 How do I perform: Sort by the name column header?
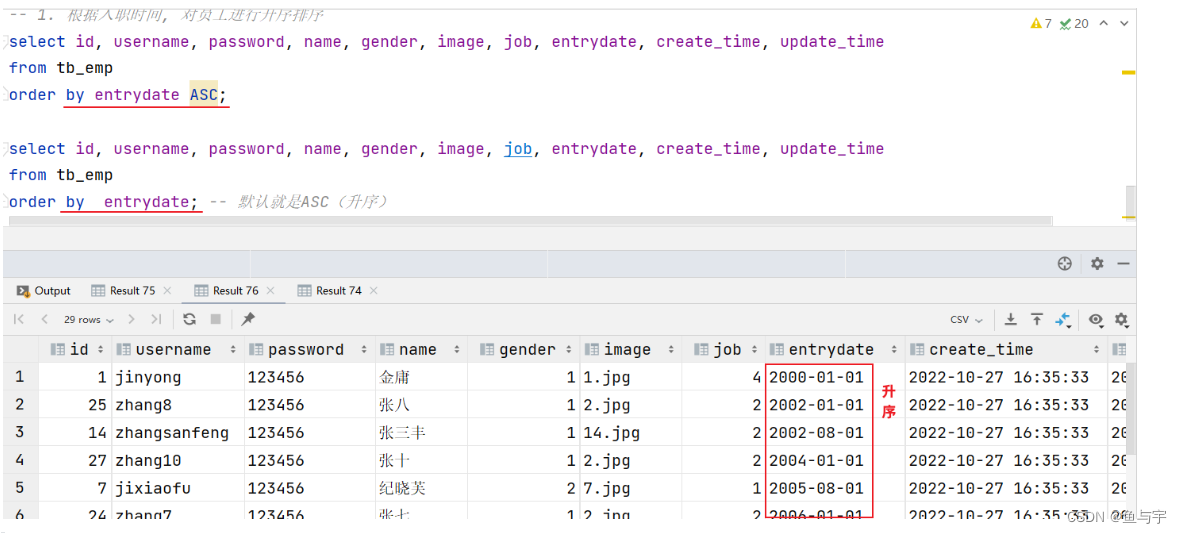(421, 350)
